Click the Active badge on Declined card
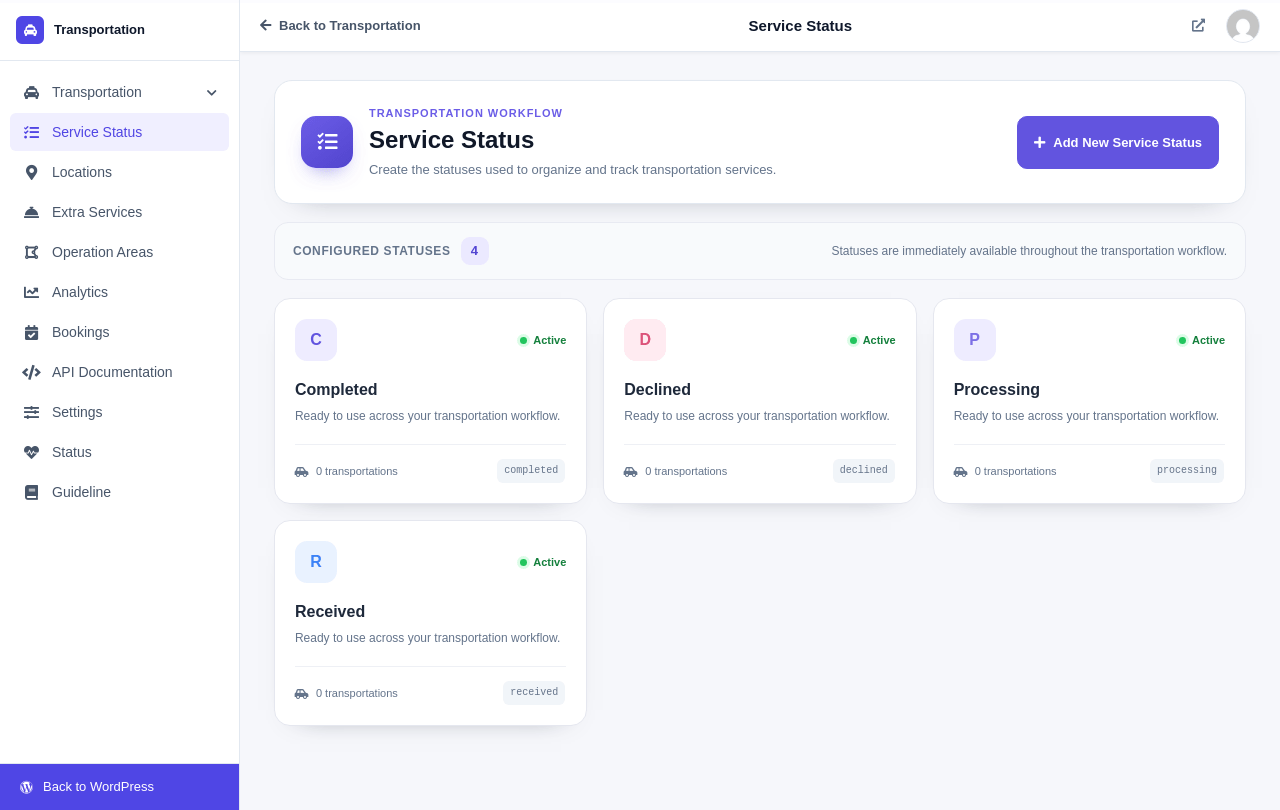The image size is (1280, 810). (x=872, y=340)
